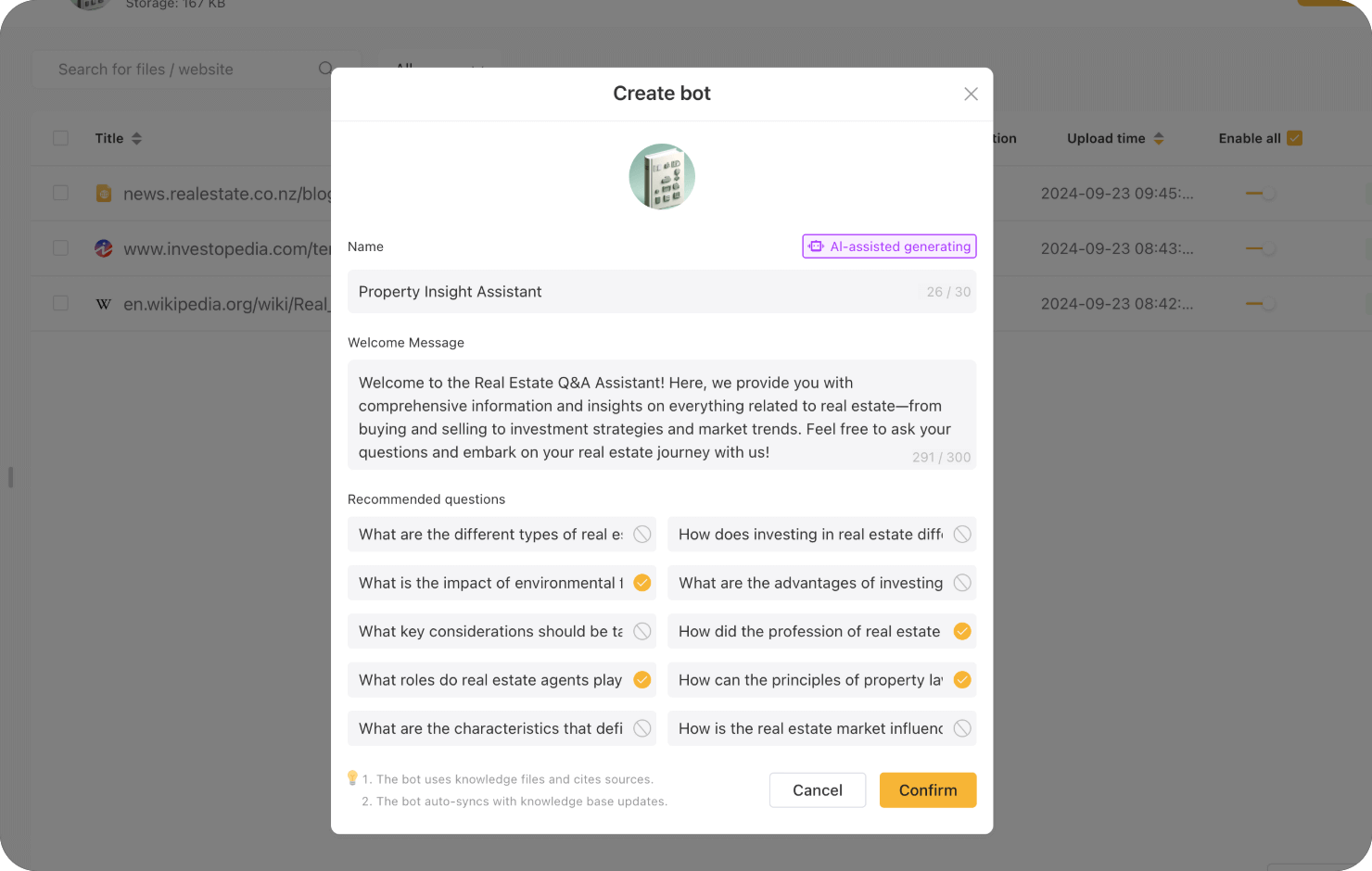
Task: Select the key considerations question circle
Action: pos(642,632)
